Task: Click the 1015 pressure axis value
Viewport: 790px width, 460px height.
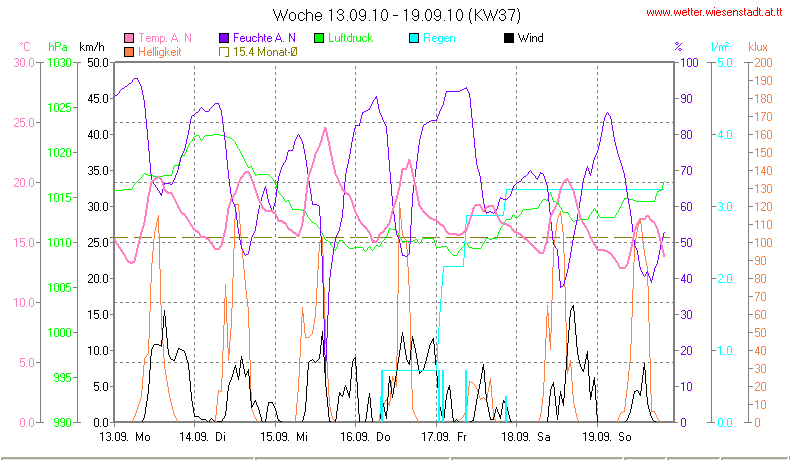Action: point(60,198)
